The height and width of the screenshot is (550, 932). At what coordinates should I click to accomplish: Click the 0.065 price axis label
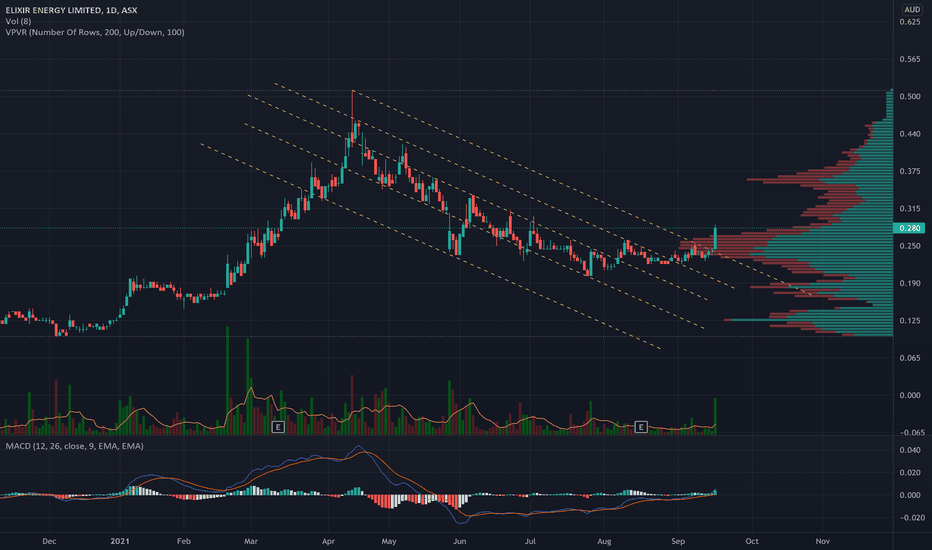(910, 358)
